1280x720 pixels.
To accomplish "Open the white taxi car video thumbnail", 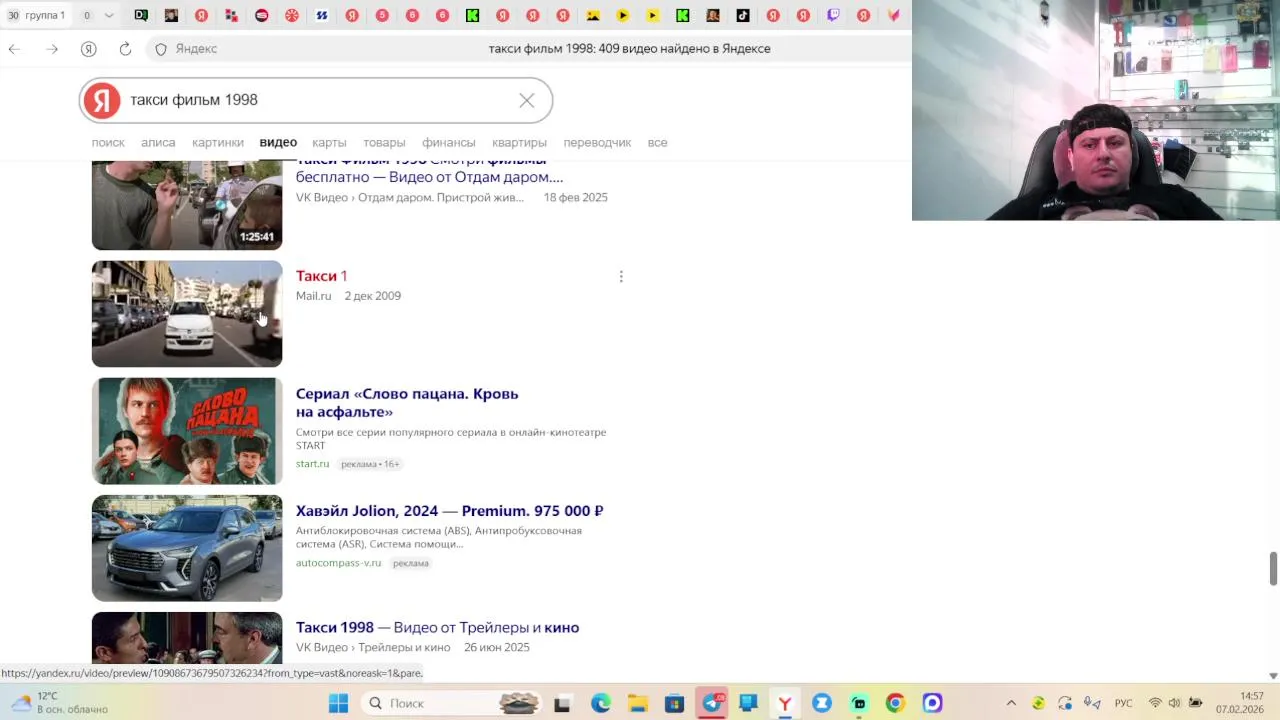I will click(x=187, y=314).
